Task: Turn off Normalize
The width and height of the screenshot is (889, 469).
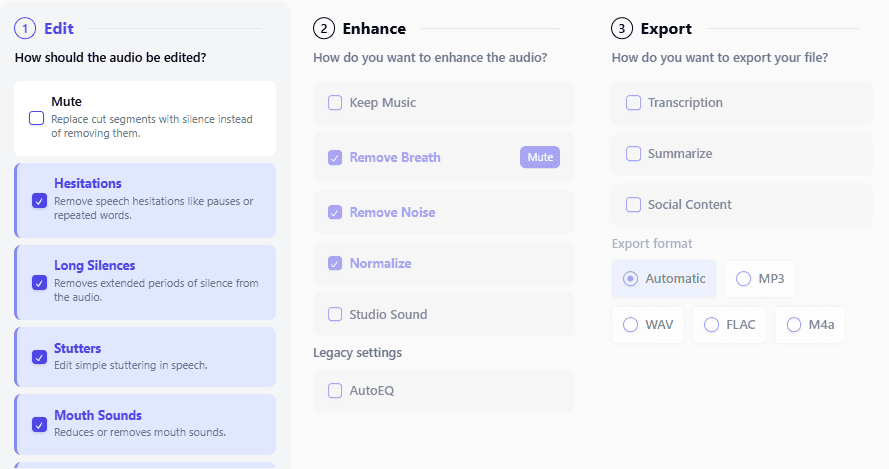Action: tap(335, 263)
